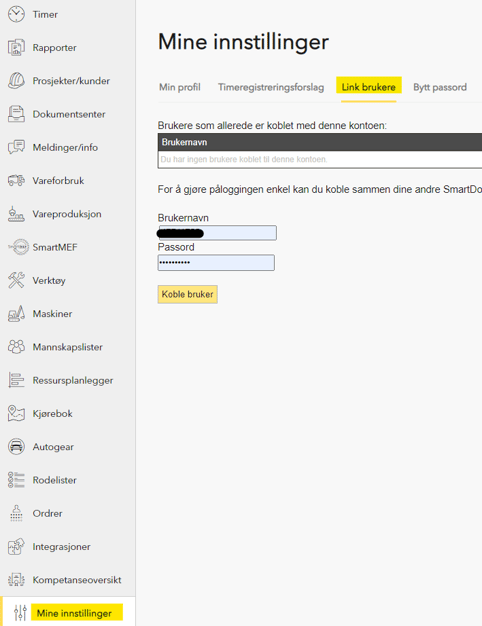Viewport: 482px width, 626px height.
Task: Click the Rapporter reports icon
Action: click(16, 48)
